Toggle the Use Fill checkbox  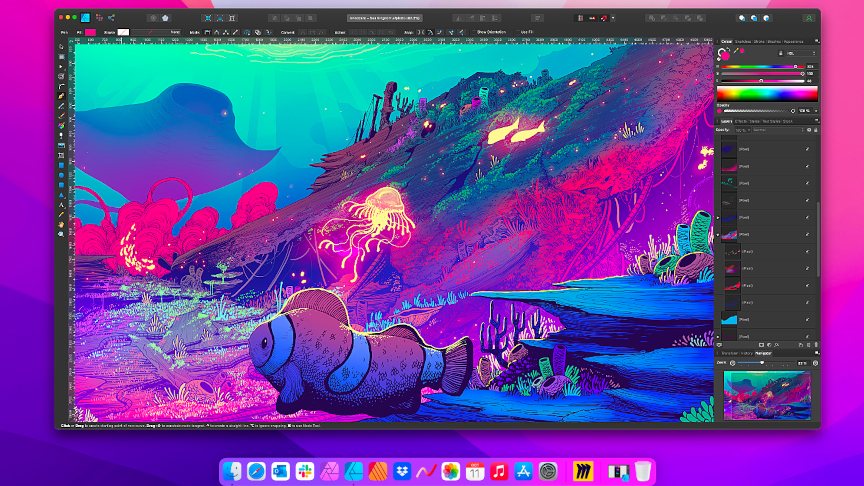[x=518, y=33]
